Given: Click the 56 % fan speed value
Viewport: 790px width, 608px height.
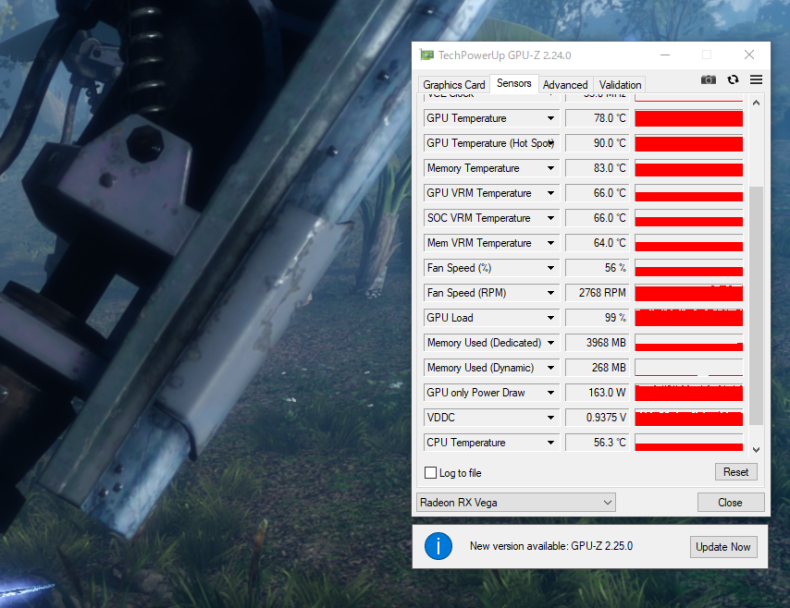Looking at the screenshot, I should point(597,268).
